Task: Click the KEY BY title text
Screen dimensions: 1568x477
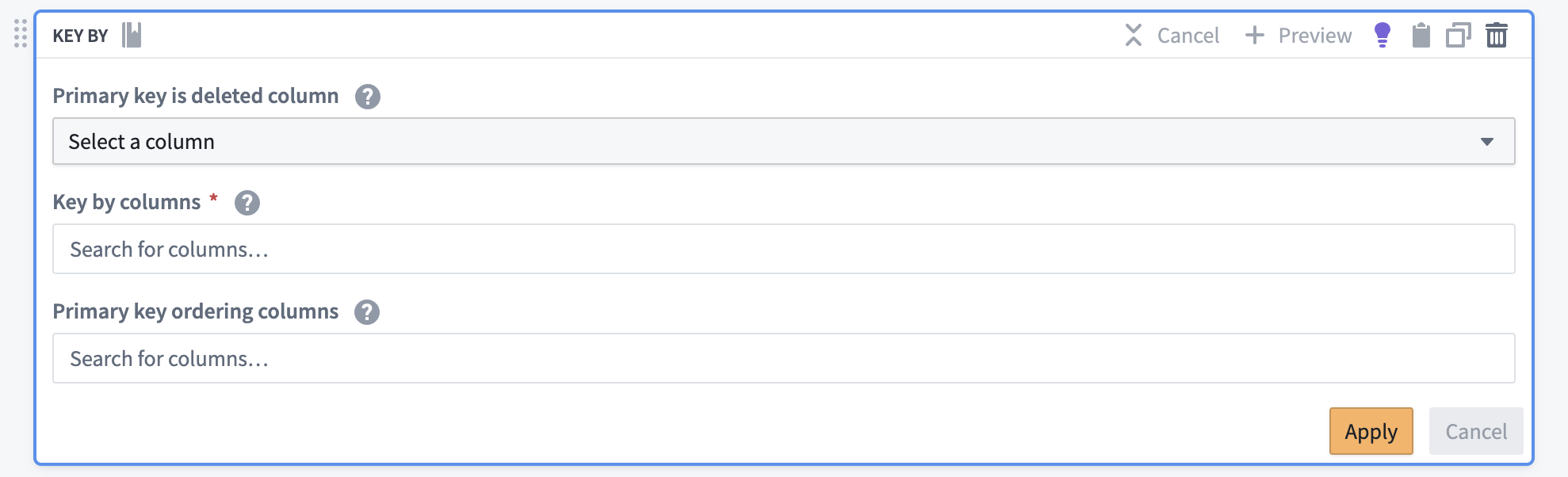Action: pos(80,36)
